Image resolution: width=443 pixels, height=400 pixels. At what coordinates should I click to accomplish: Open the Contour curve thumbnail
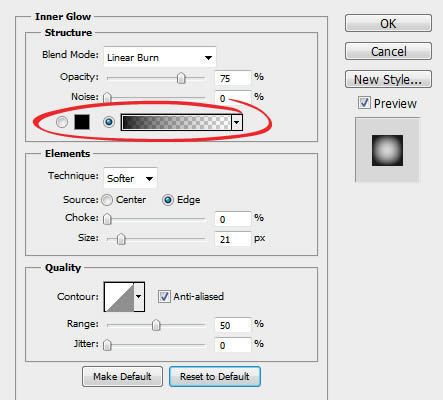[119, 297]
